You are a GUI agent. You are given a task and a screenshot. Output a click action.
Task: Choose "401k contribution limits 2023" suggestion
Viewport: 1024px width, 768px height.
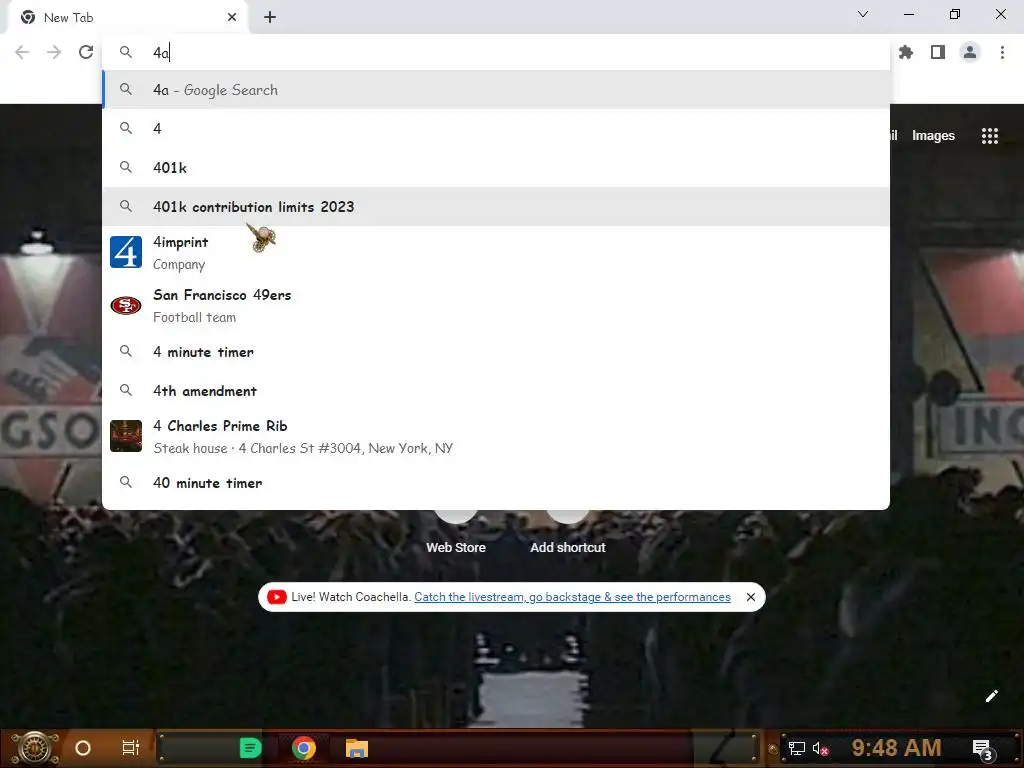[x=496, y=206]
